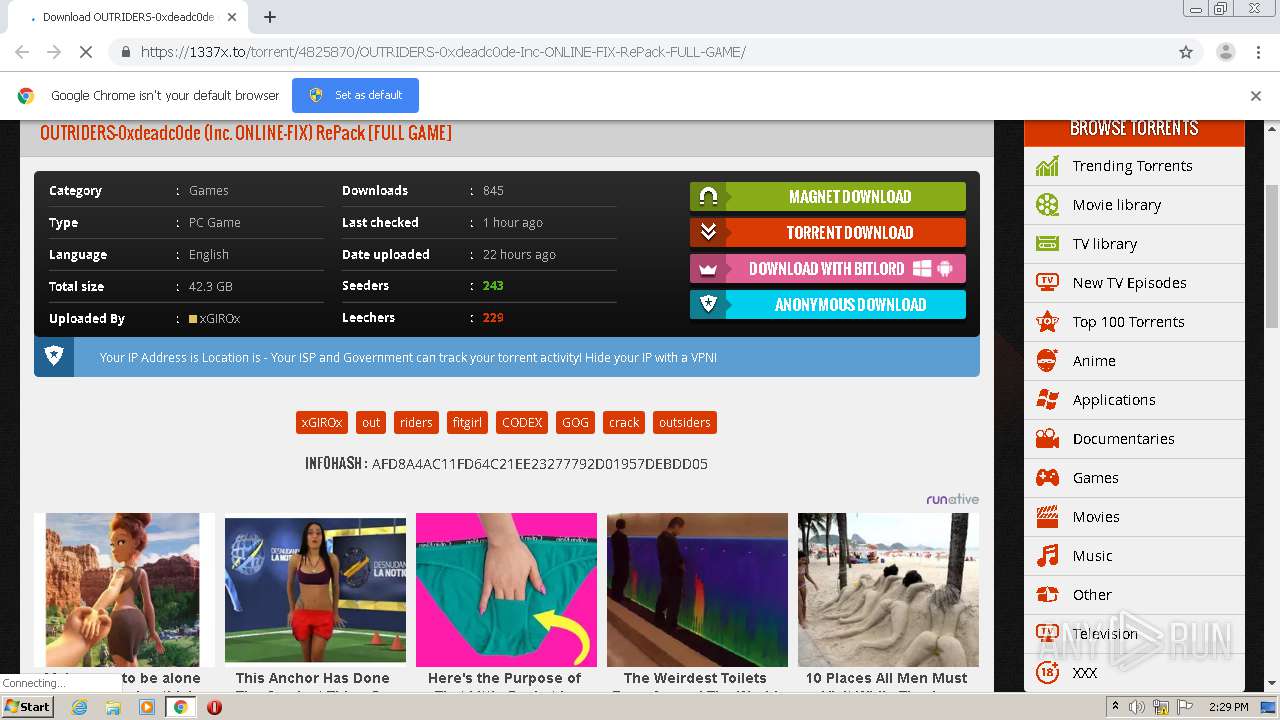Dismiss the default browser notification bar

(1256, 96)
